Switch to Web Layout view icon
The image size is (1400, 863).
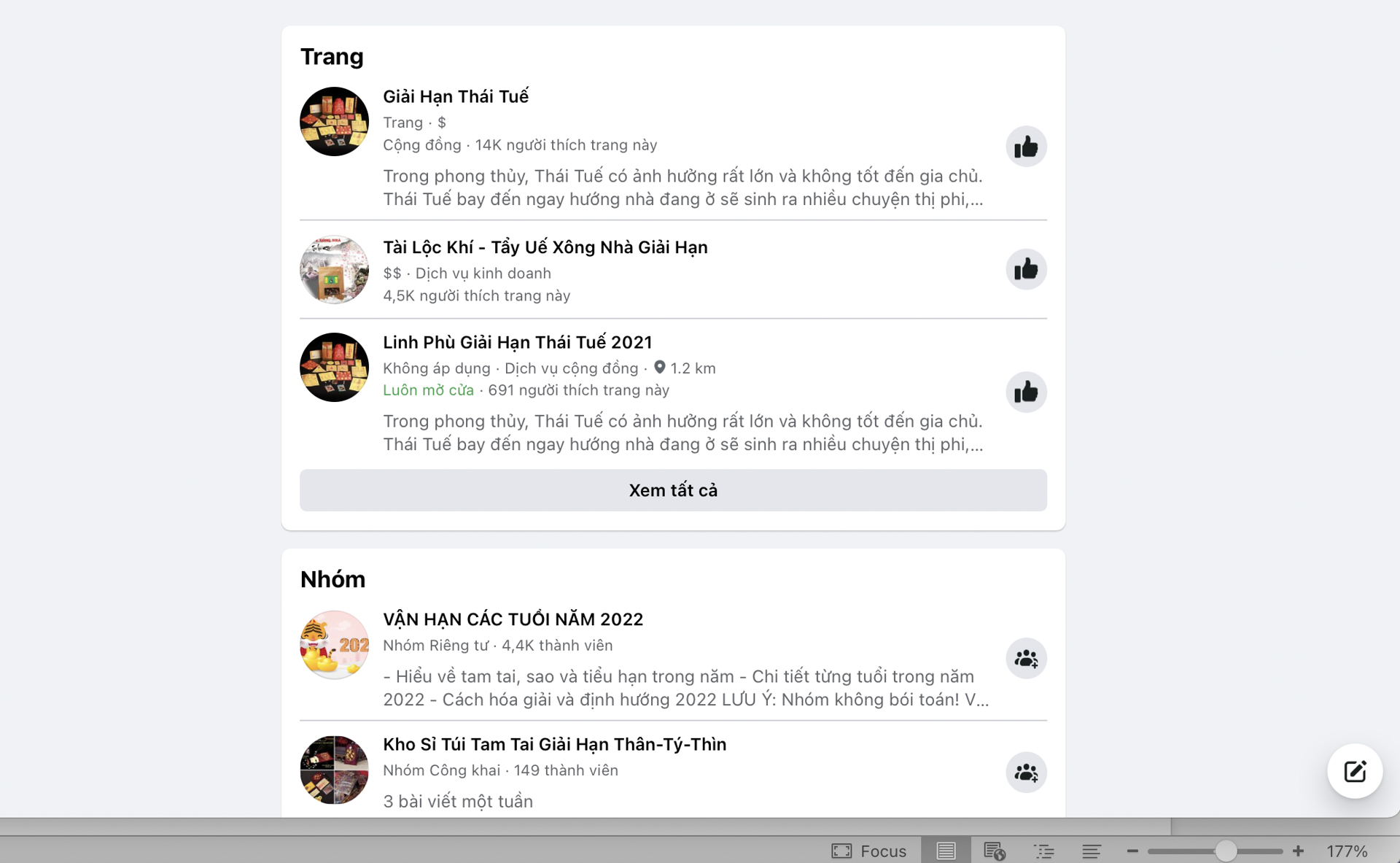(995, 851)
